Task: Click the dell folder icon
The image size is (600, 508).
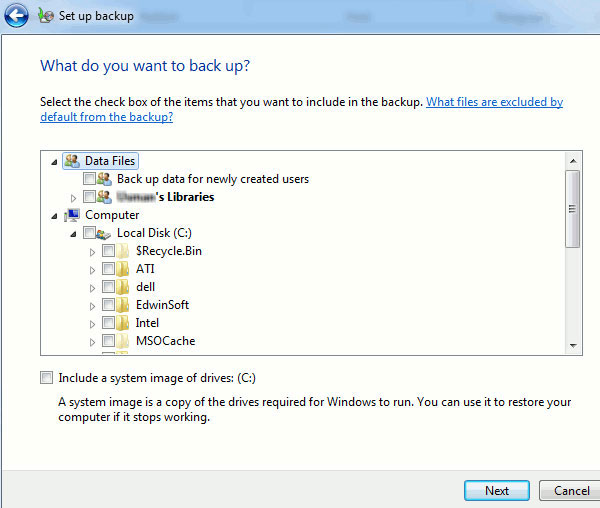Action: pos(122,287)
